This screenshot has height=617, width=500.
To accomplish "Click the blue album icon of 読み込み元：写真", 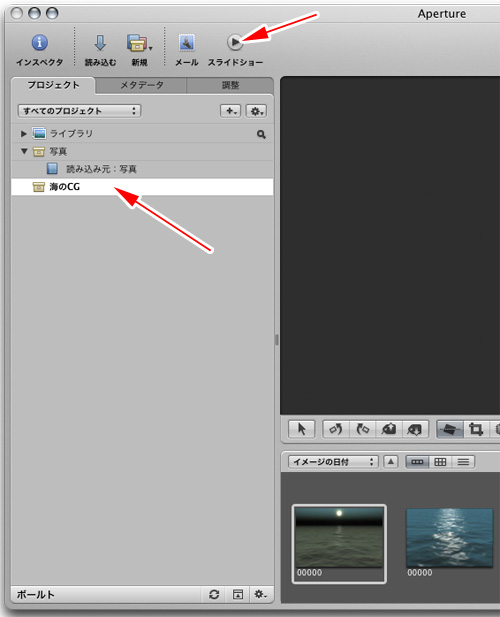I will point(52,169).
